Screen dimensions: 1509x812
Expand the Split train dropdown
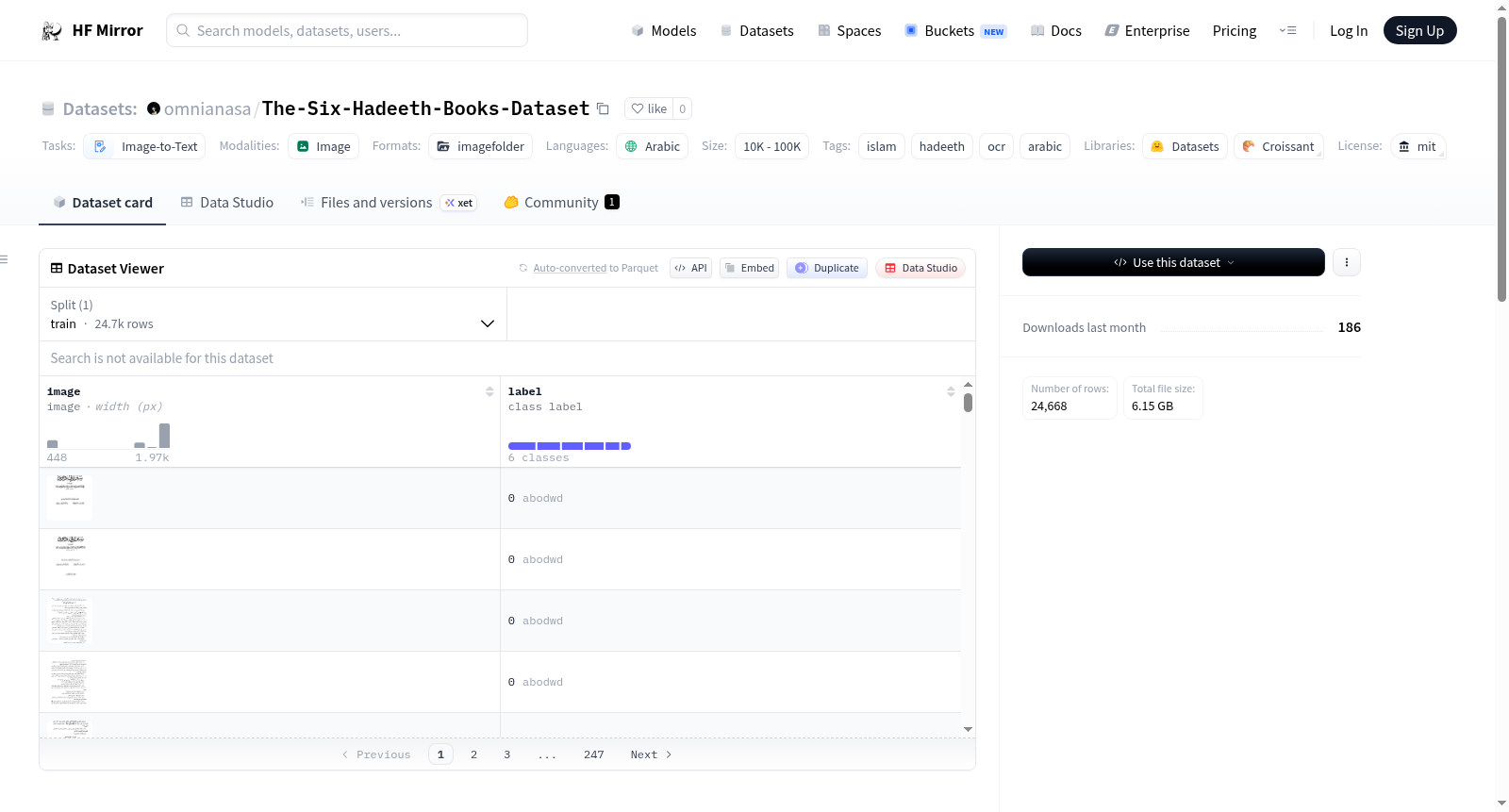click(x=273, y=314)
